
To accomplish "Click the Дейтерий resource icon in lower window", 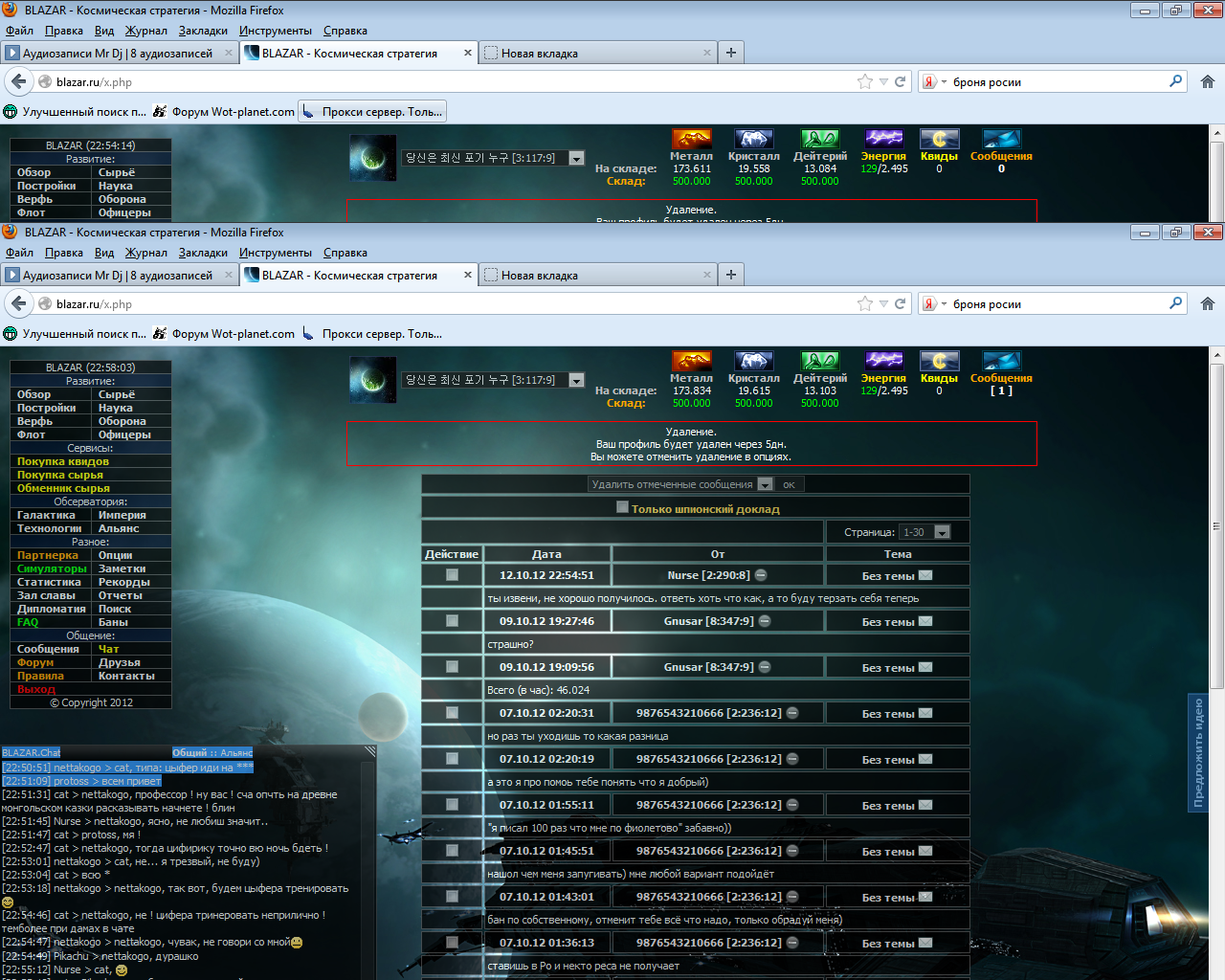I will click(819, 361).
